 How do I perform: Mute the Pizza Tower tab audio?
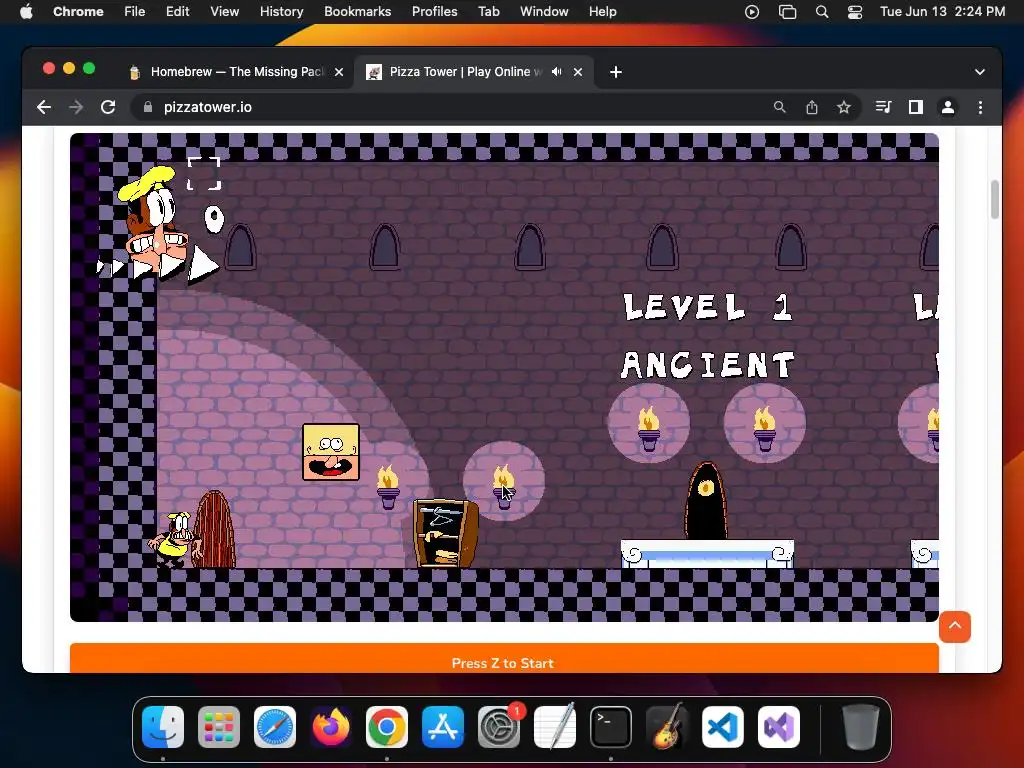coord(556,72)
